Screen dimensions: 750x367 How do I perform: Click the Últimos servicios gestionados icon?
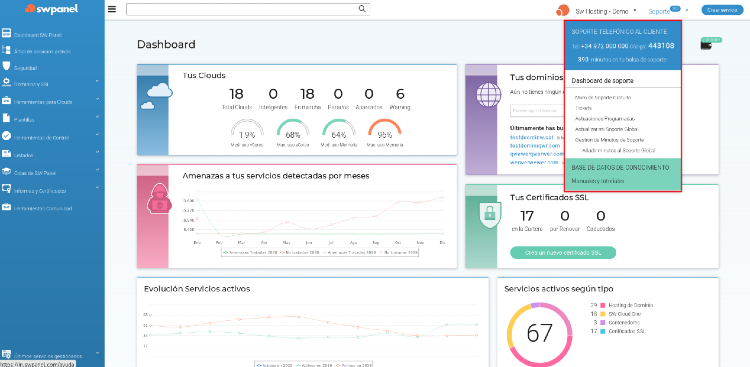pyautogui.click(x=6, y=355)
